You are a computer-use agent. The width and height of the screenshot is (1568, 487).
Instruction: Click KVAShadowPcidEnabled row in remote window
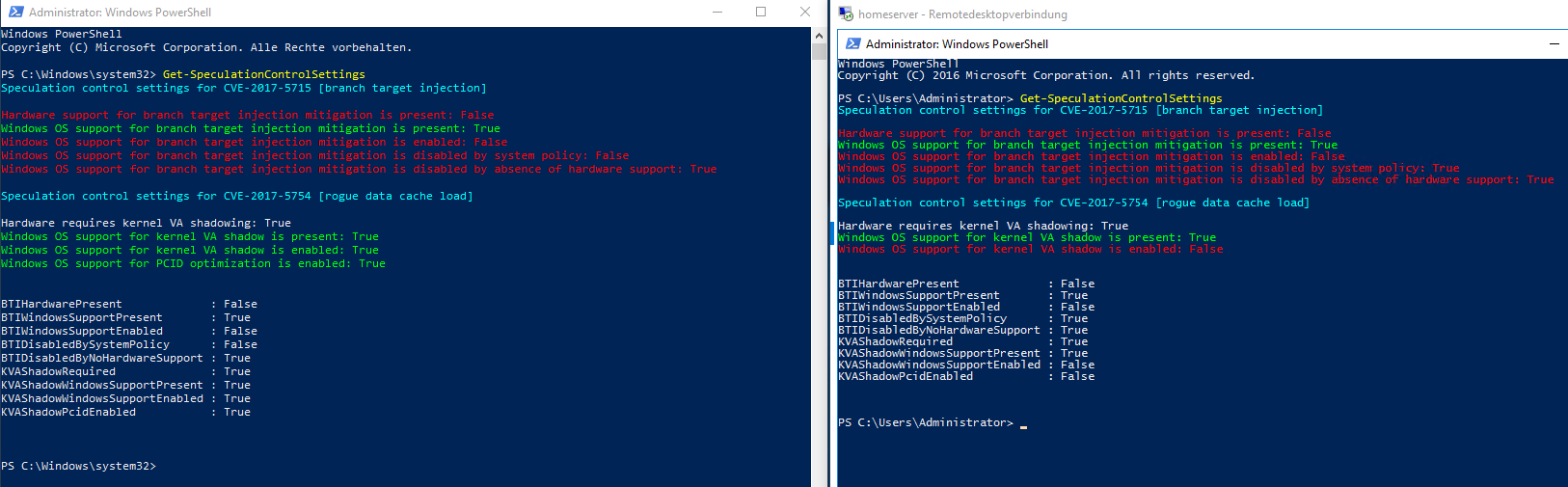click(966, 376)
